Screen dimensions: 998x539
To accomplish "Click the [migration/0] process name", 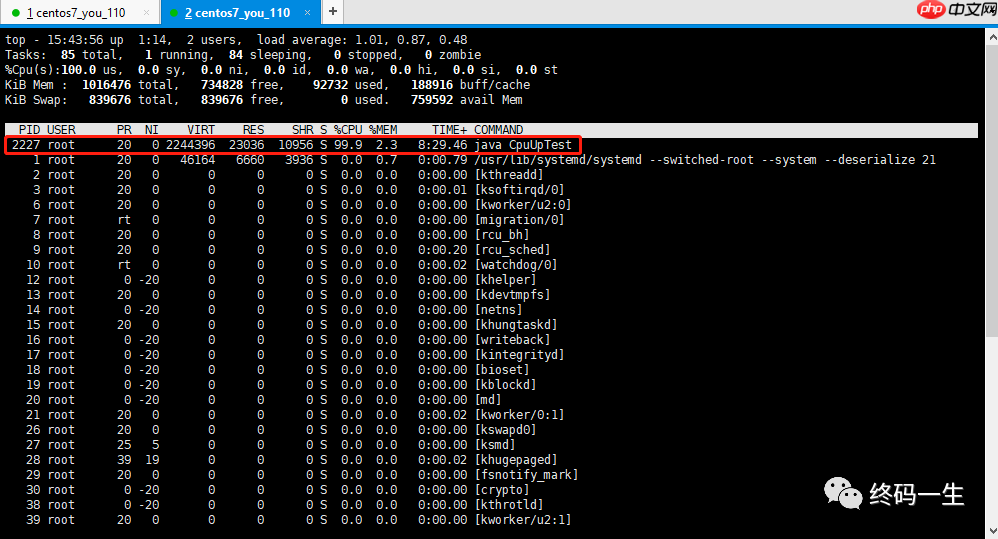I will click(519, 220).
